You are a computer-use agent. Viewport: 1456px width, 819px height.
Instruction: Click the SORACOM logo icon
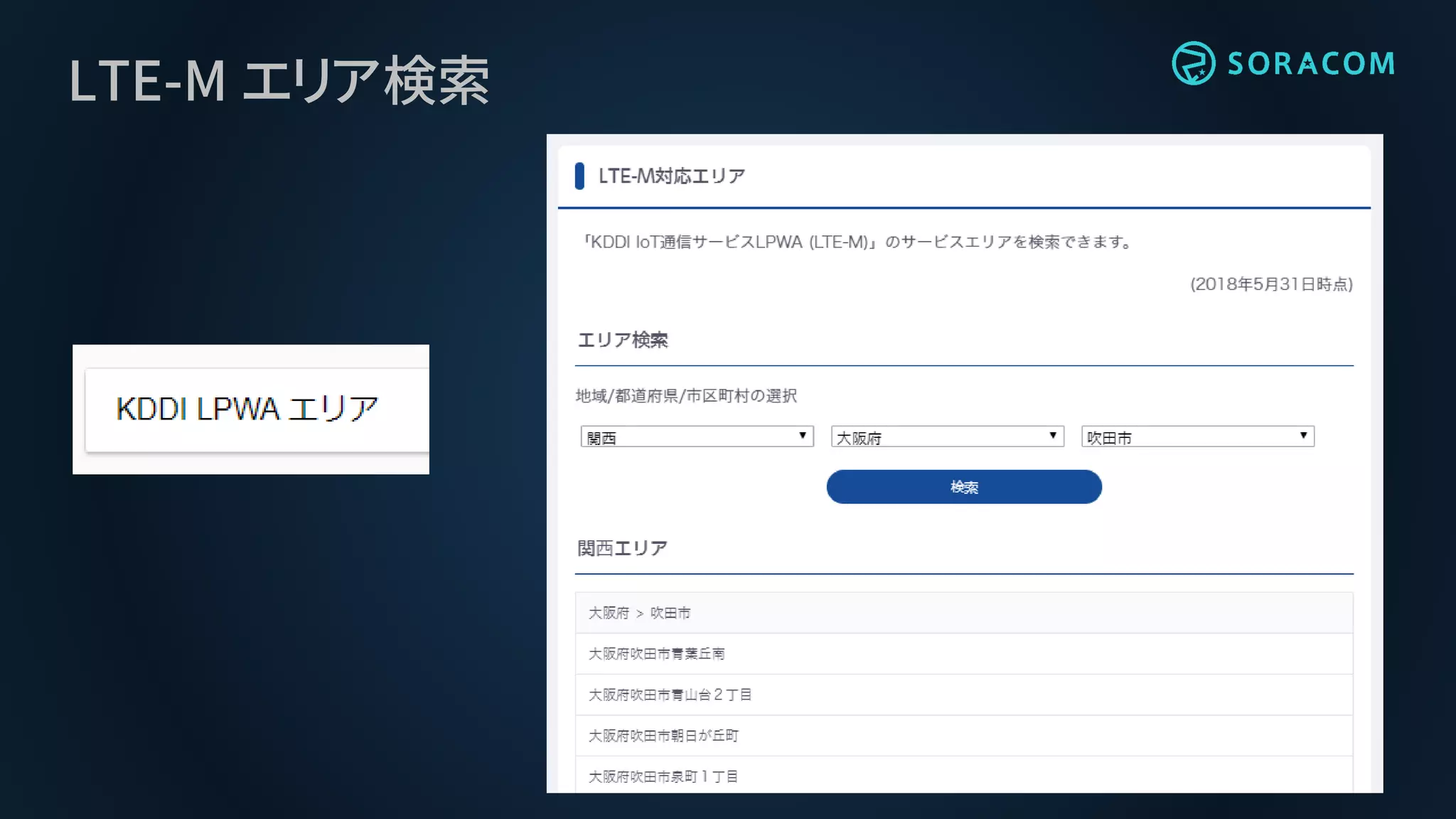(x=1193, y=63)
